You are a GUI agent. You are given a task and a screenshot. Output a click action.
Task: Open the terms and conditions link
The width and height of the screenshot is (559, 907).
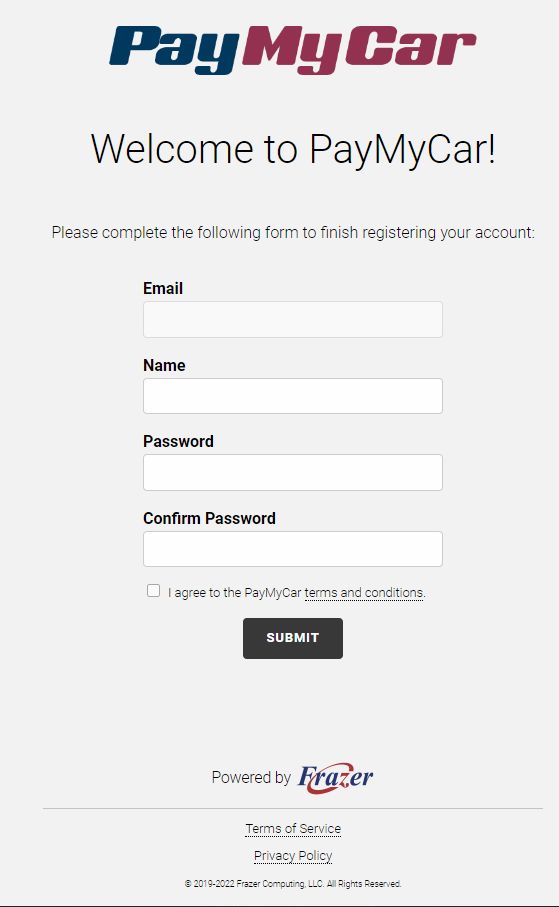[365, 593]
